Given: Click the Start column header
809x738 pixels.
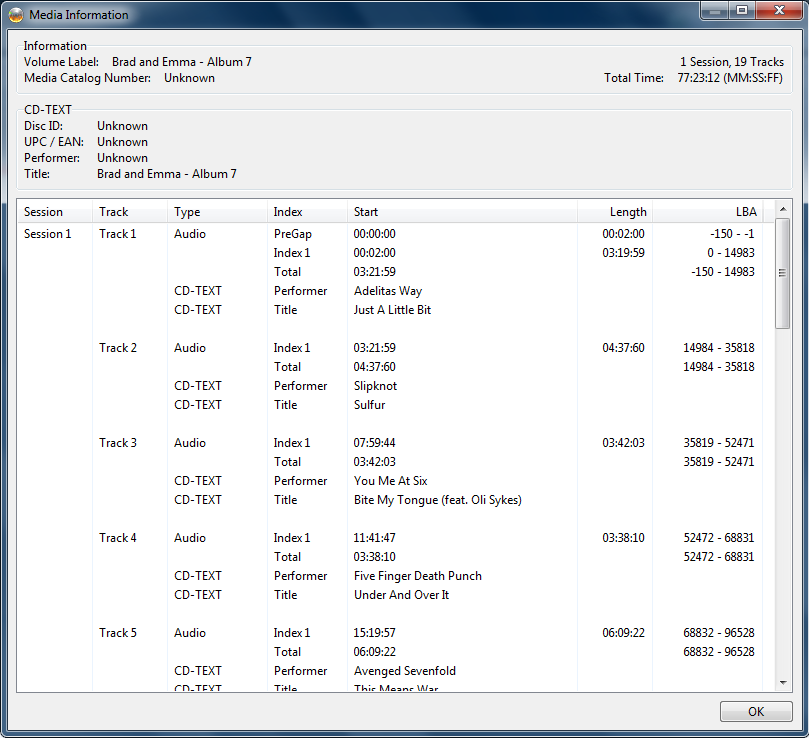Looking at the screenshot, I should (366, 212).
